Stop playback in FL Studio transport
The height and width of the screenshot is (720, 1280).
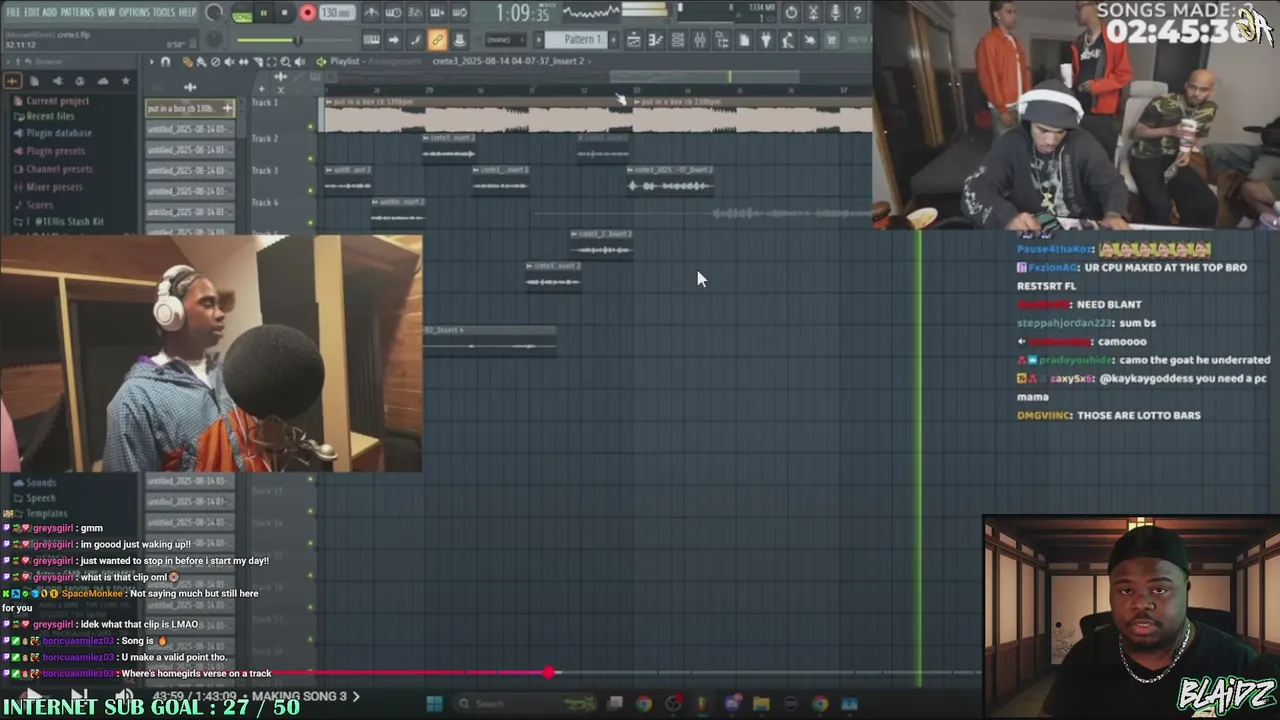285,13
